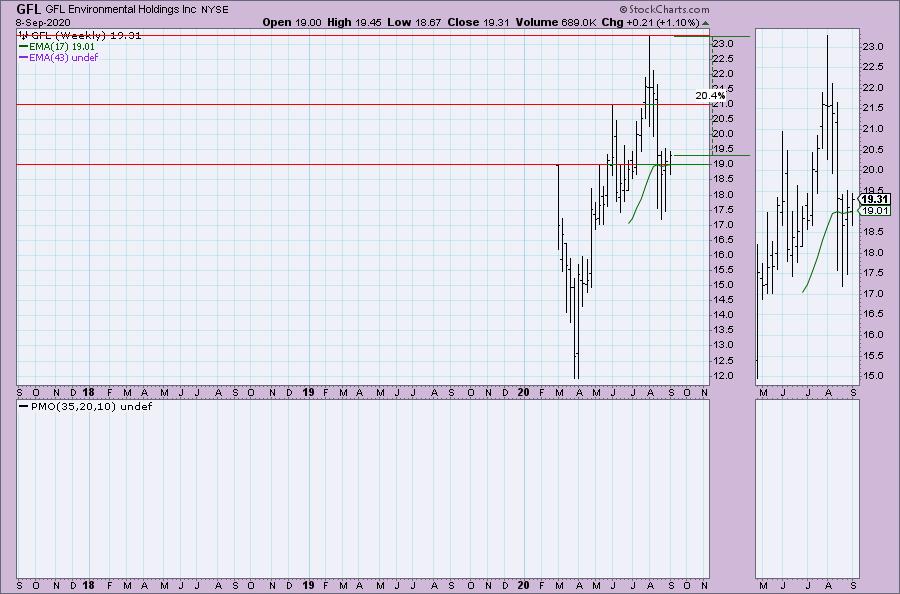
Task: Click the year 18 label under the price chart
Action: click(x=88, y=393)
